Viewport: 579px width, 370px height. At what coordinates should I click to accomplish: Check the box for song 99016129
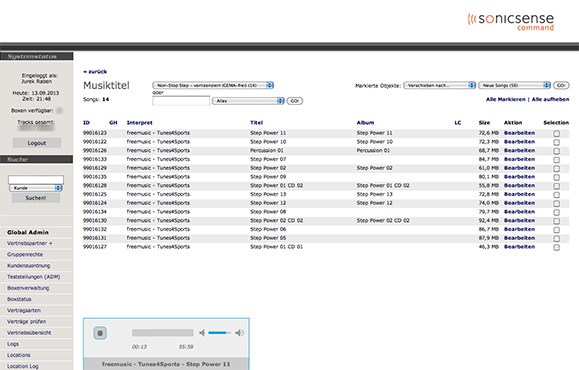tap(556, 168)
